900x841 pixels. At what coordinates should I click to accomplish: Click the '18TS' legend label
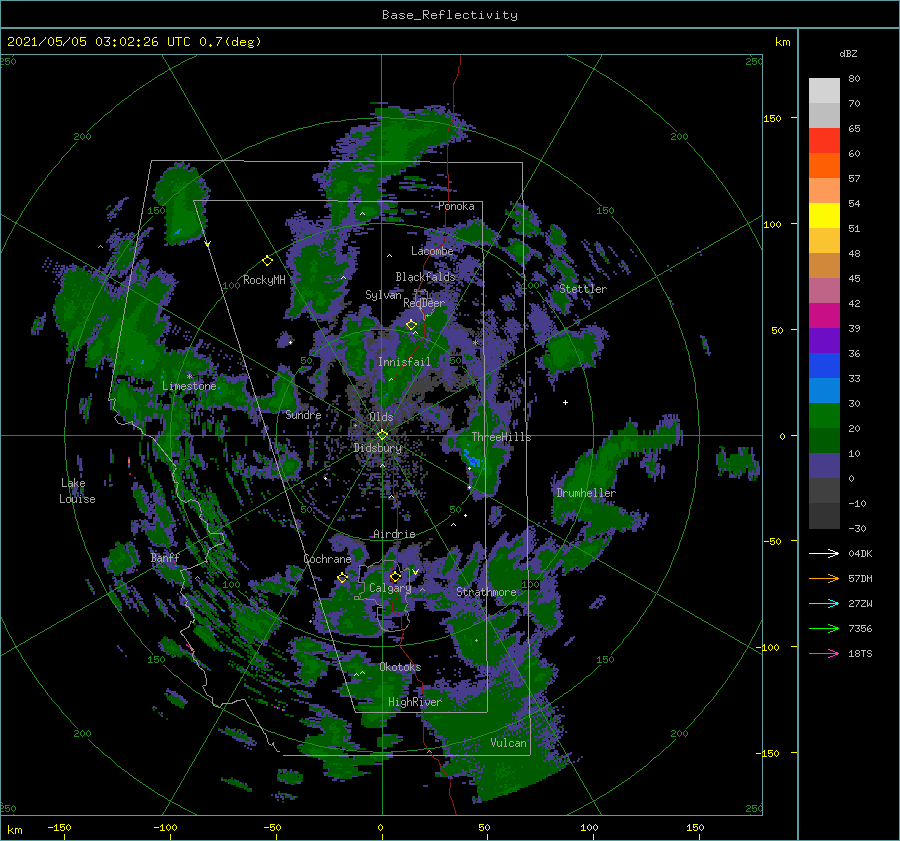[x=860, y=653]
